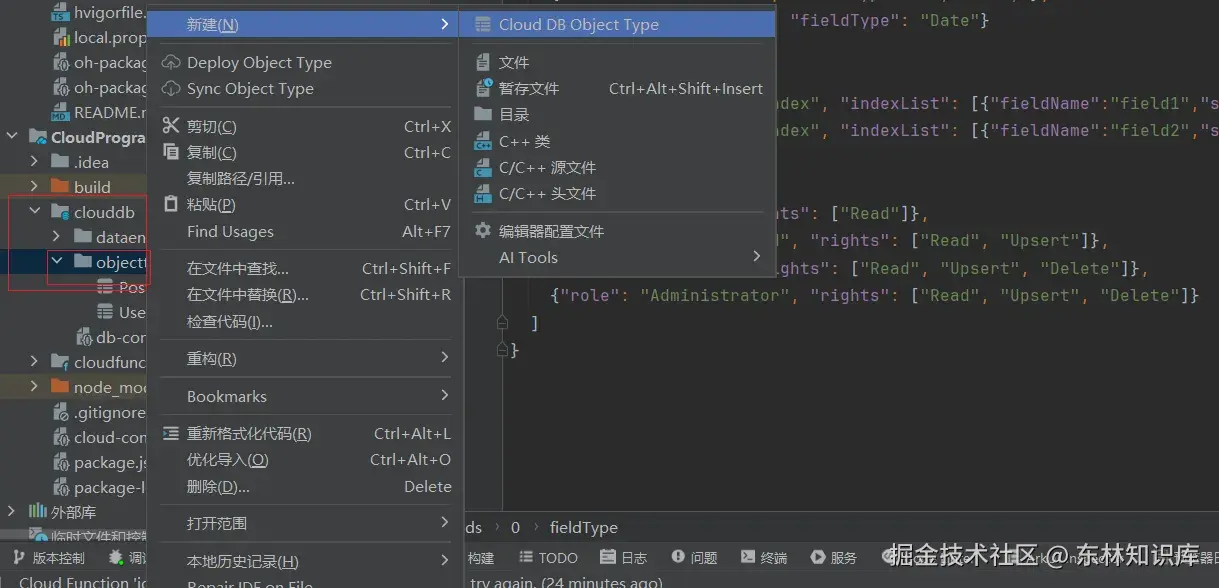Select 在文件中替换 menu entry
The image size is (1219, 588).
pyautogui.click(x=305, y=294)
